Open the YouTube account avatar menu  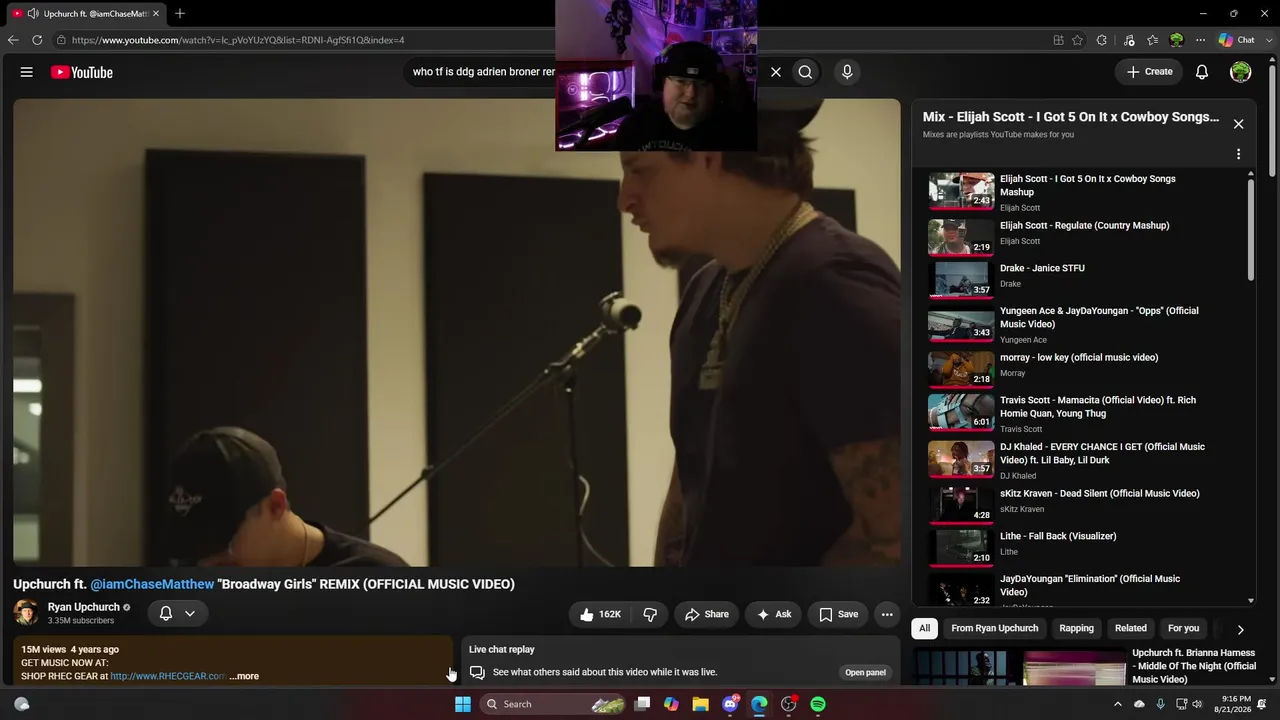(x=1241, y=72)
